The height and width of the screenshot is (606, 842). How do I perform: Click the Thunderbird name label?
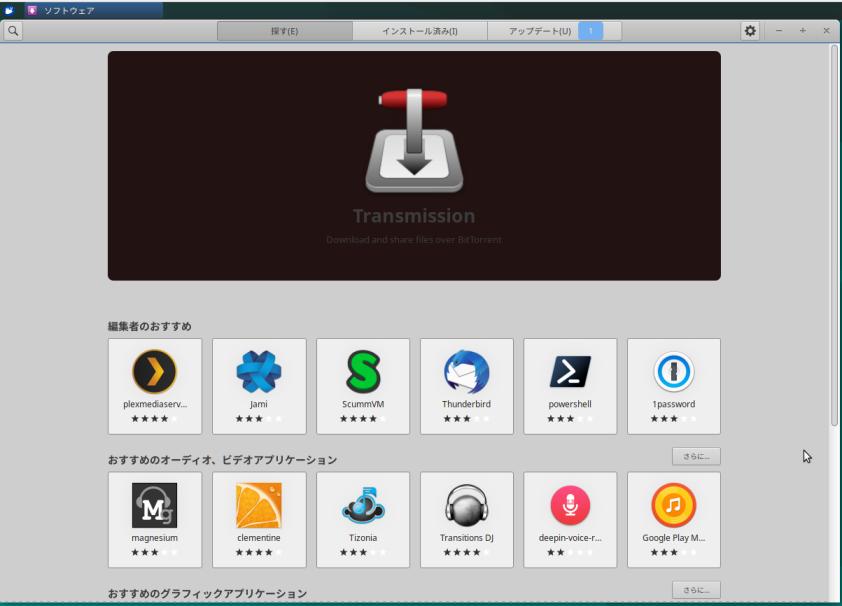coord(467,404)
